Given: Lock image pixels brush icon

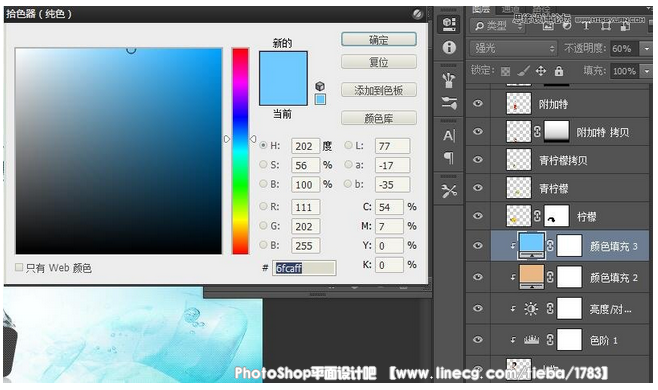Looking at the screenshot, I should click(523, 71).
